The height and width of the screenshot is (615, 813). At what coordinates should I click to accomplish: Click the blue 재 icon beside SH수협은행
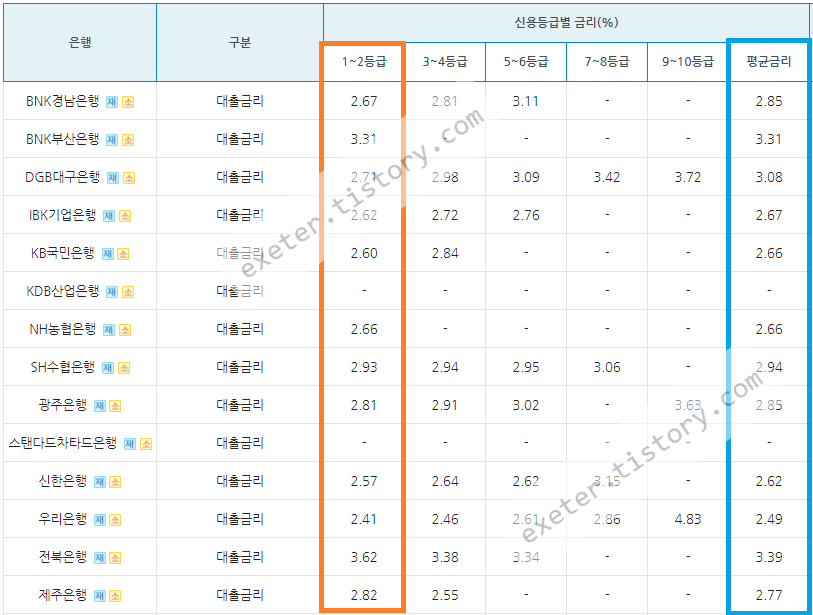coord(107,368)
